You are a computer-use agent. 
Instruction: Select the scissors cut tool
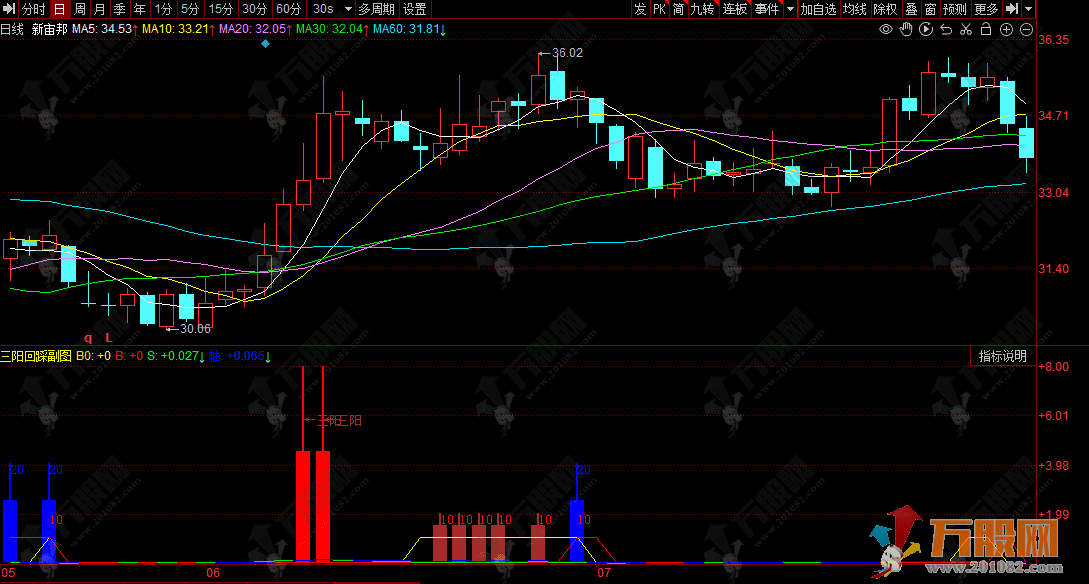click(965, 30)
